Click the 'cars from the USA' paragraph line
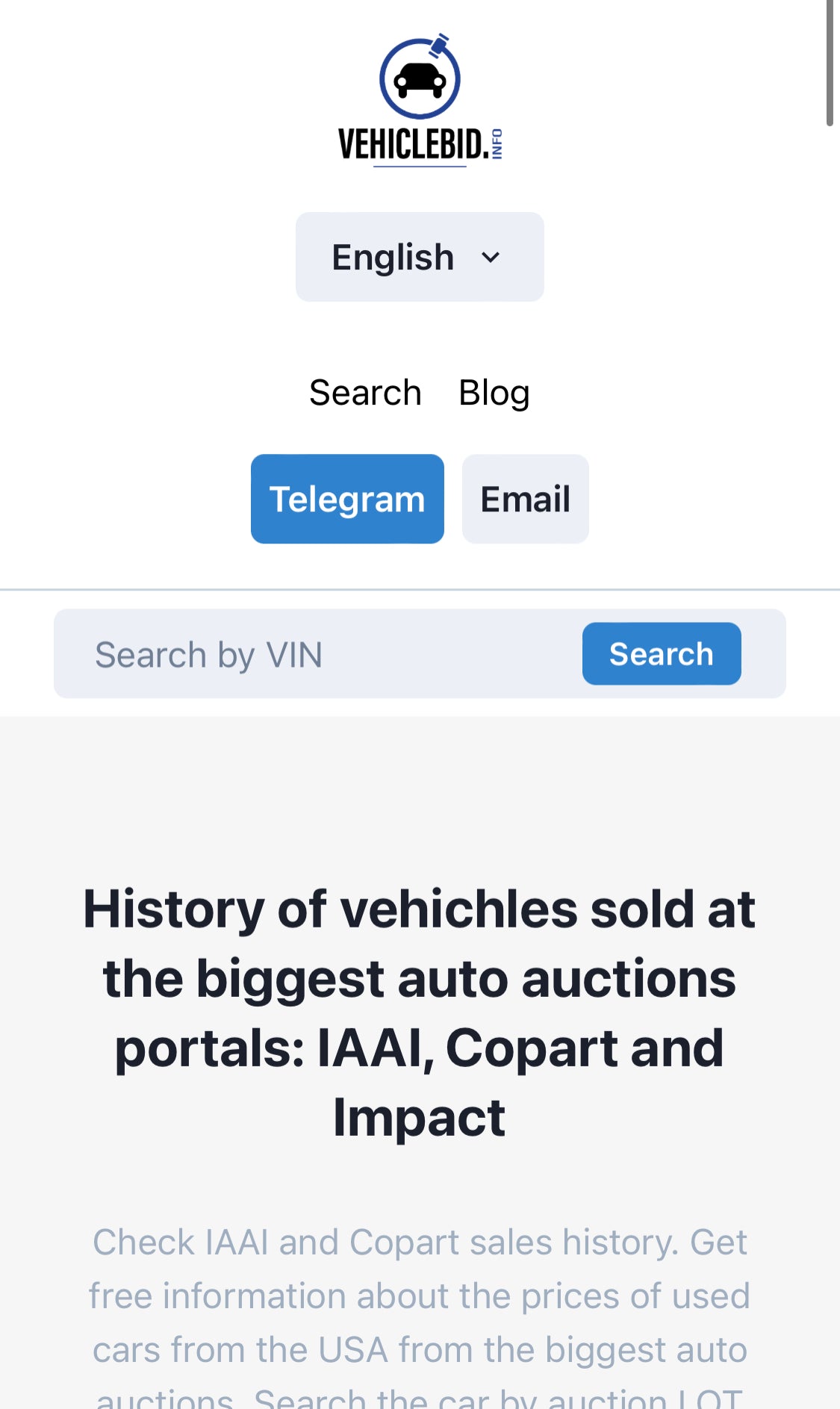The width and height of the screenshot is (840, 1409). coord(420,1350)
